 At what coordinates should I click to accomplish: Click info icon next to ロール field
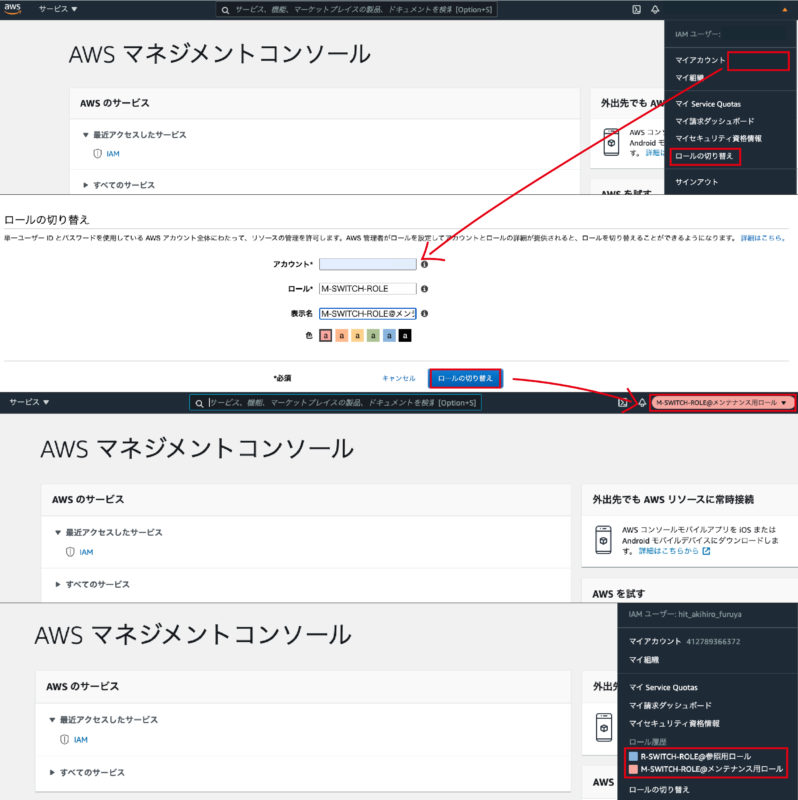coord(425,289)
